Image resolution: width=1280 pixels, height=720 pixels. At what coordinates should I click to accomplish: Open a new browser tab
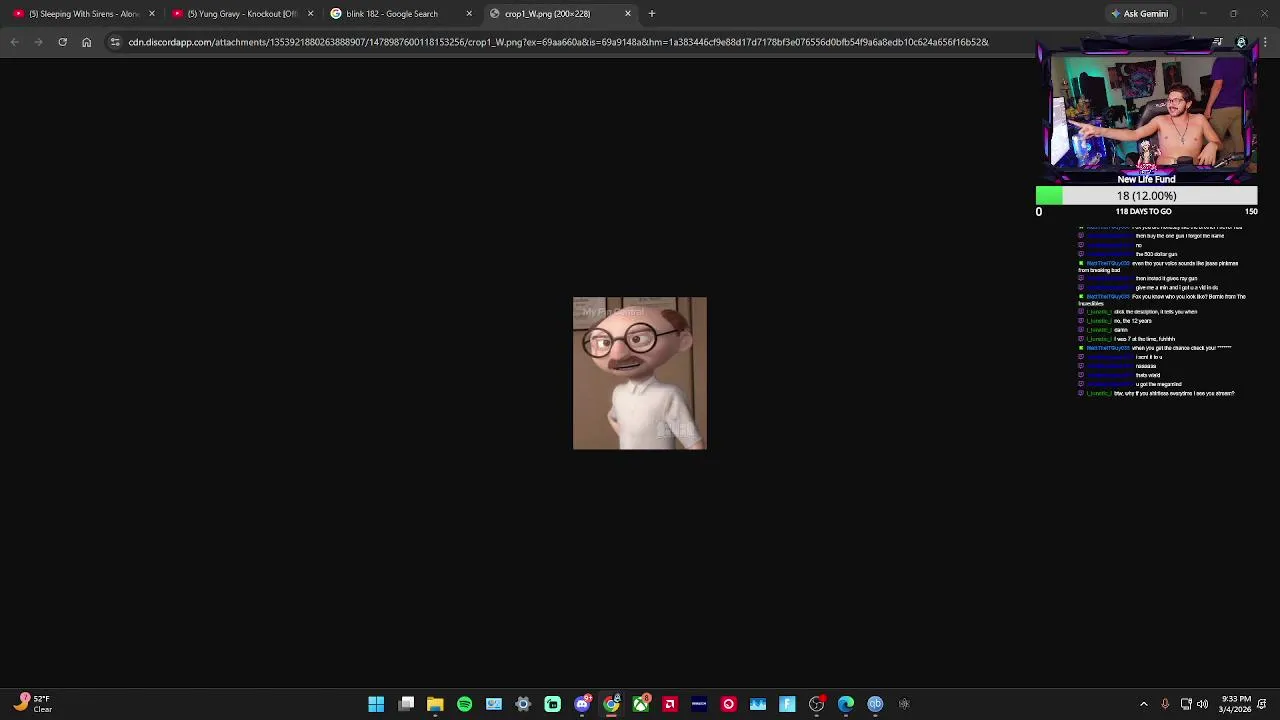click(x=652, y=14)
